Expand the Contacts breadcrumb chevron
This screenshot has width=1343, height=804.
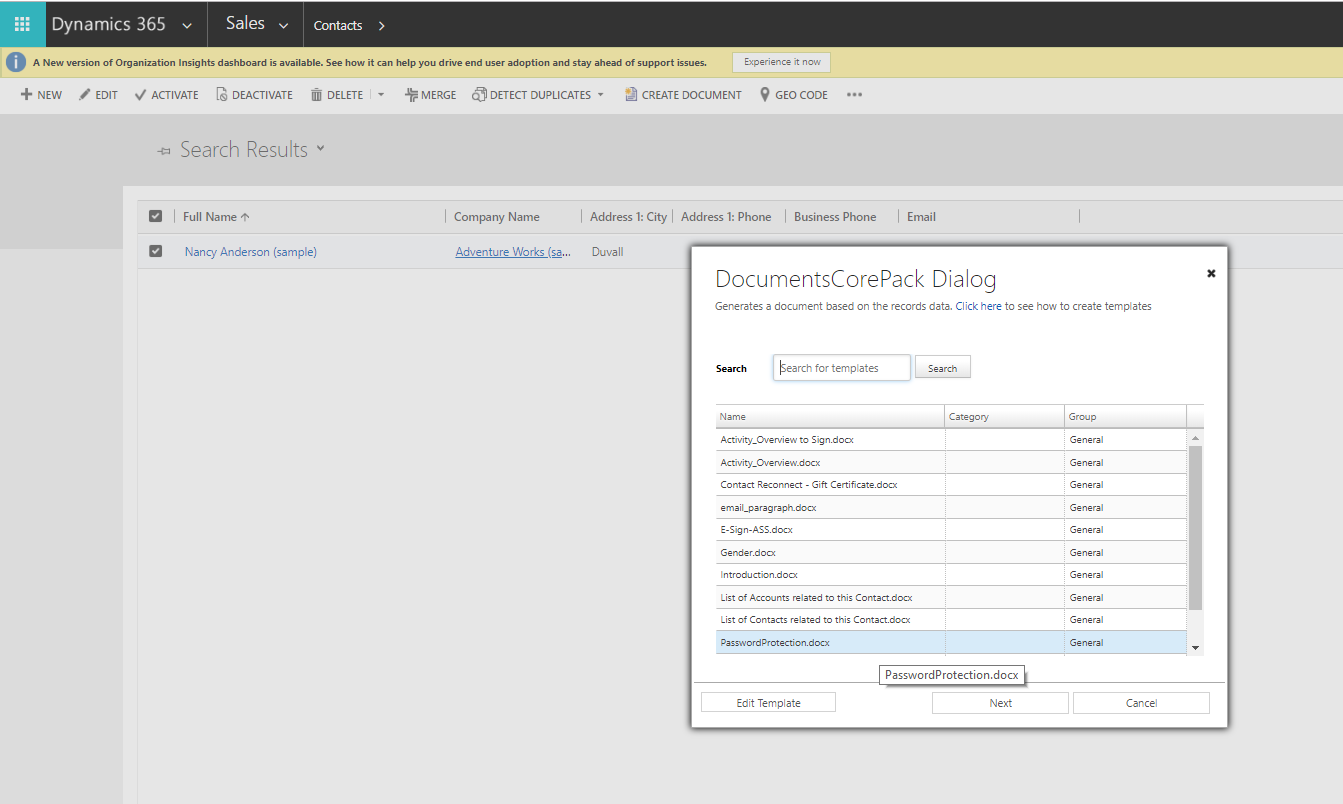(x=382, y=26)
